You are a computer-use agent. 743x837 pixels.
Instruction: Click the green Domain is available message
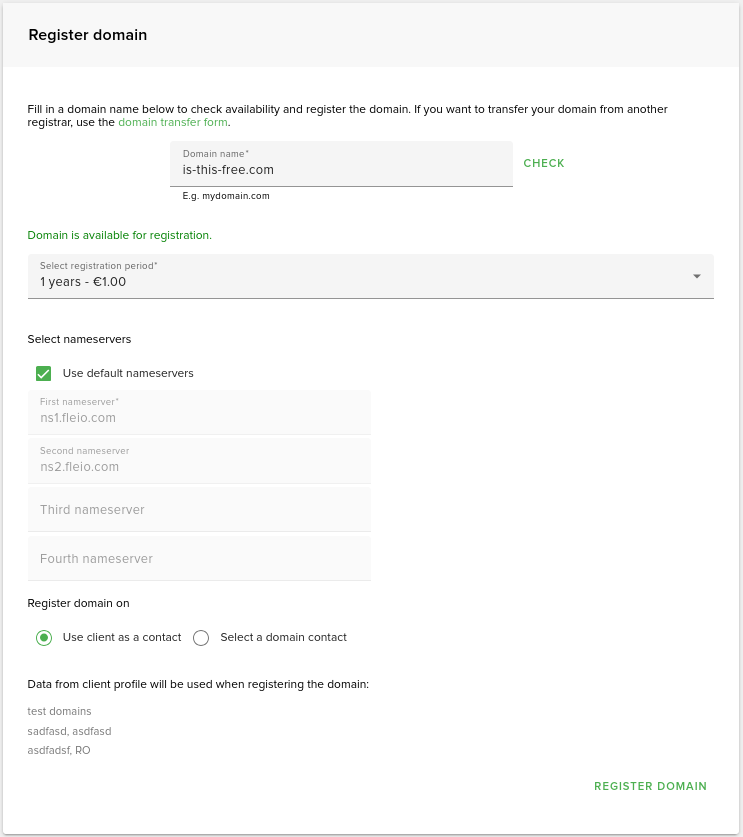[120, 235]
